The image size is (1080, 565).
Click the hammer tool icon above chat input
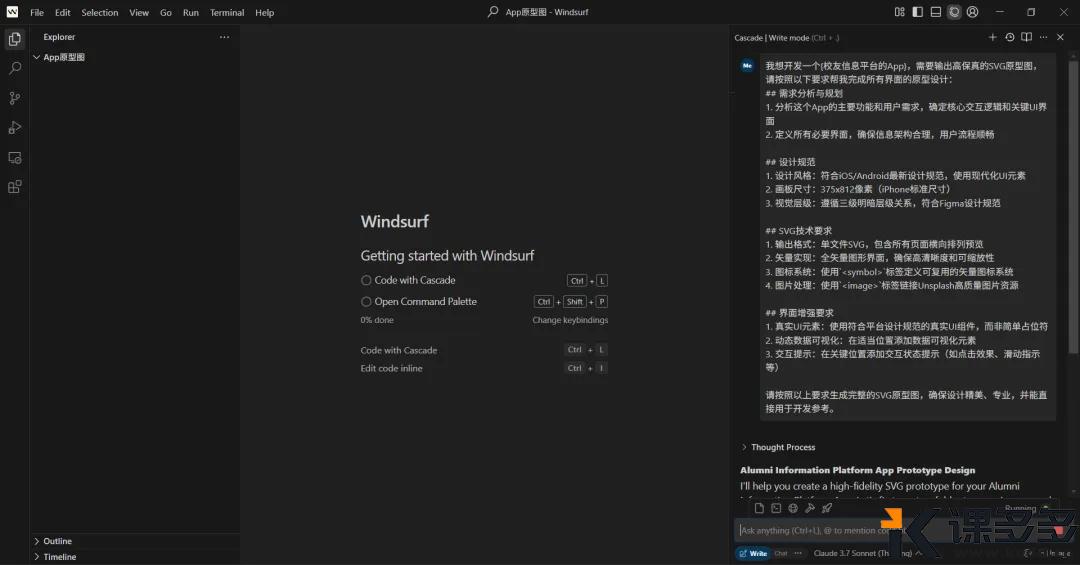pyautogui.click(x=810, y=508)
